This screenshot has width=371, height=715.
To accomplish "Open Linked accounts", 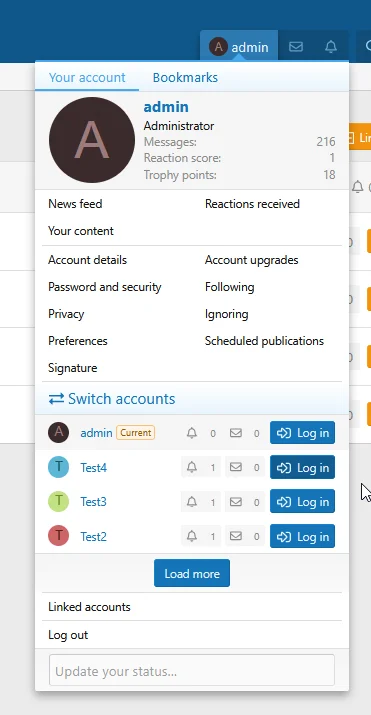I will click(89, 607).
